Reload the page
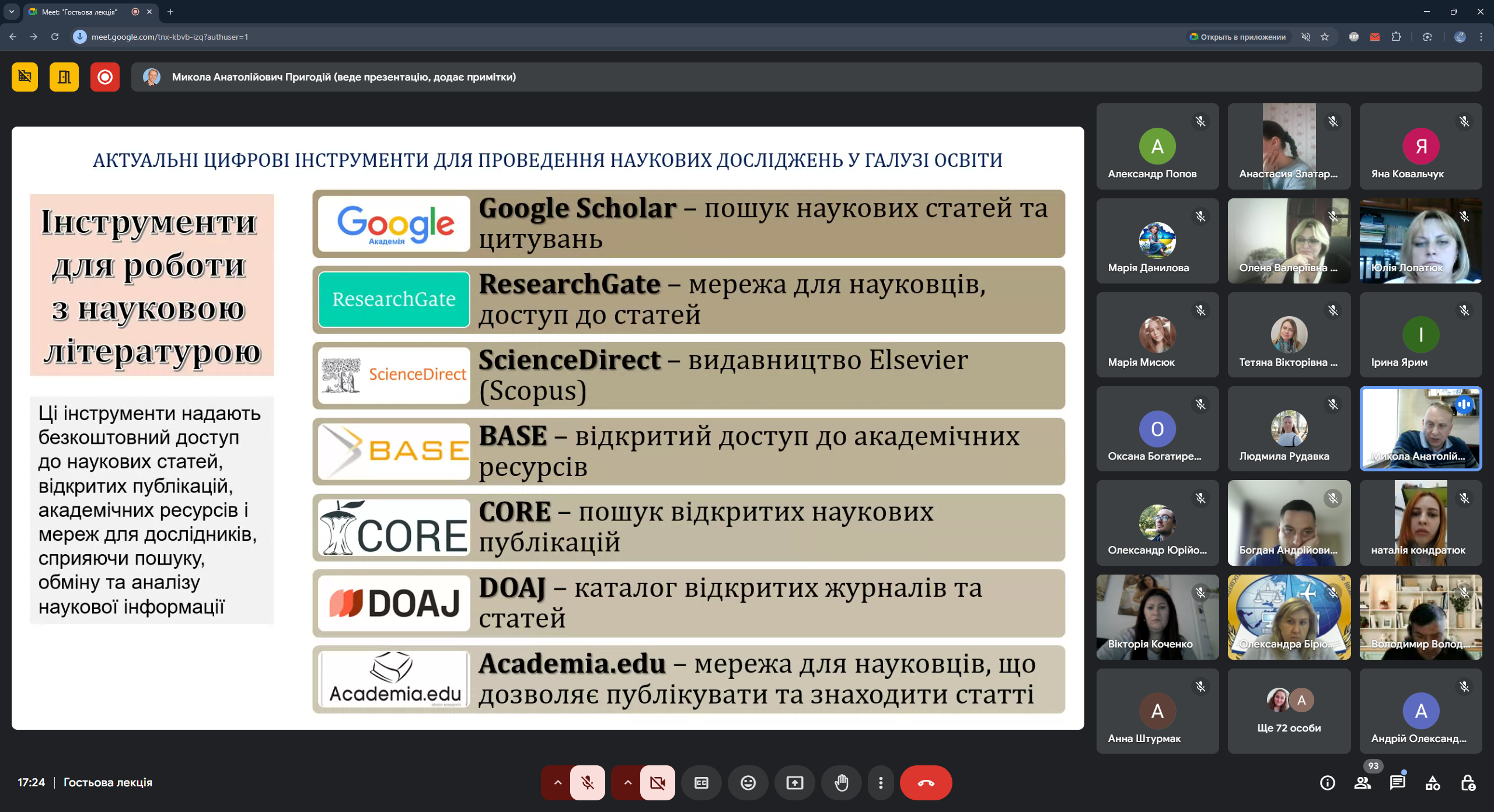 pos(55,37)
